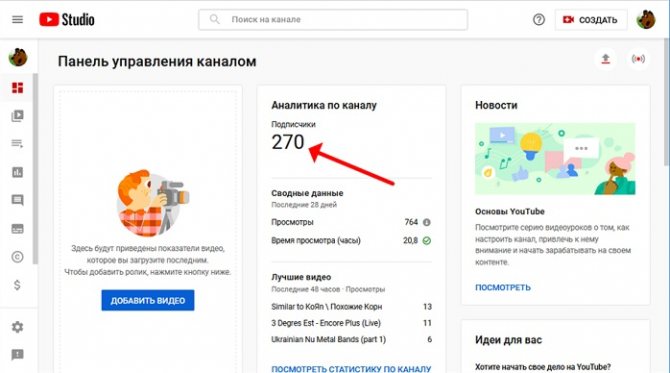Click Время просмотра (часы) row label

pos(316,241)
